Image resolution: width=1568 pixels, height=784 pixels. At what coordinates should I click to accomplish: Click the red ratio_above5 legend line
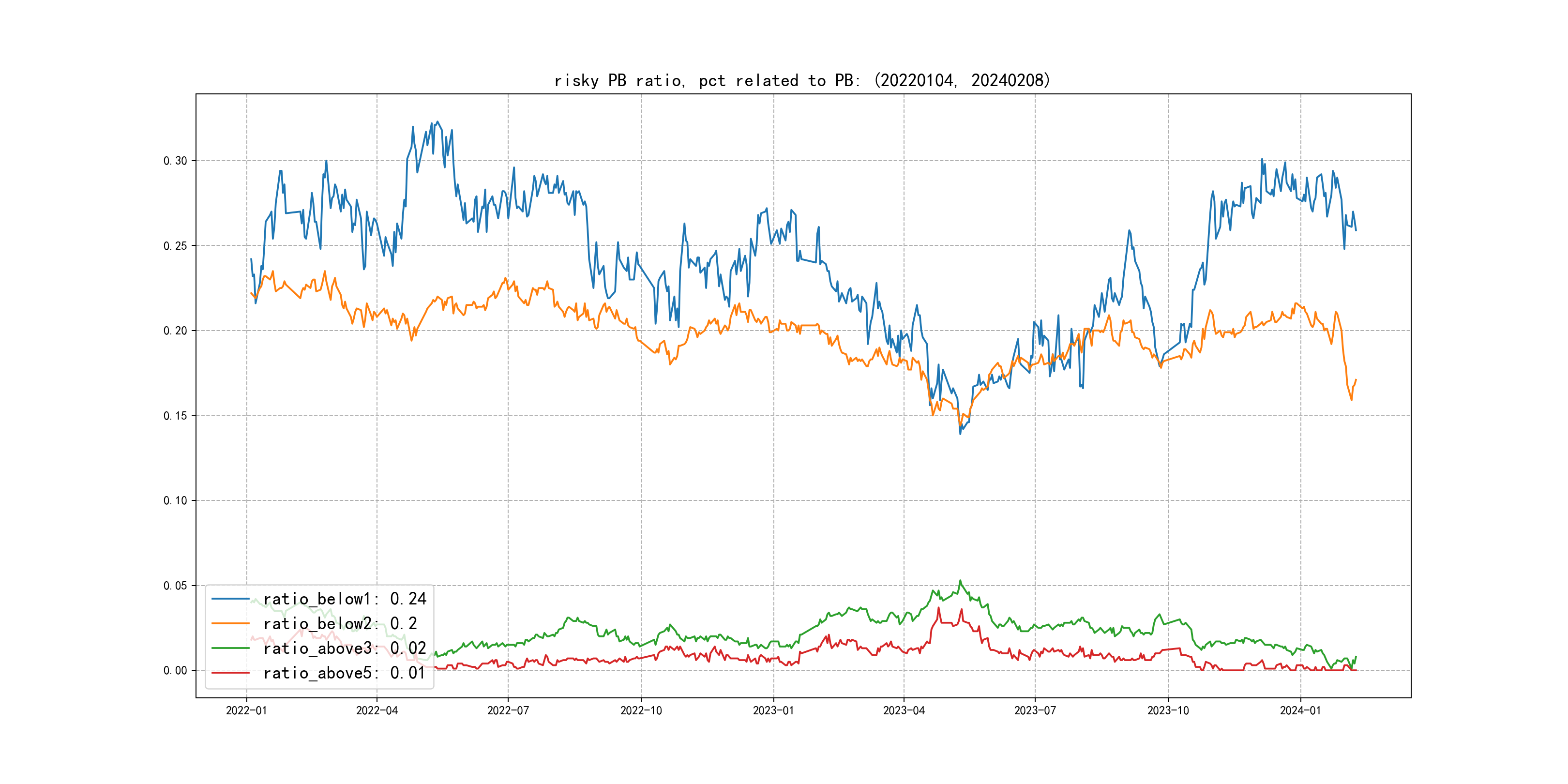tap(230, 673)
